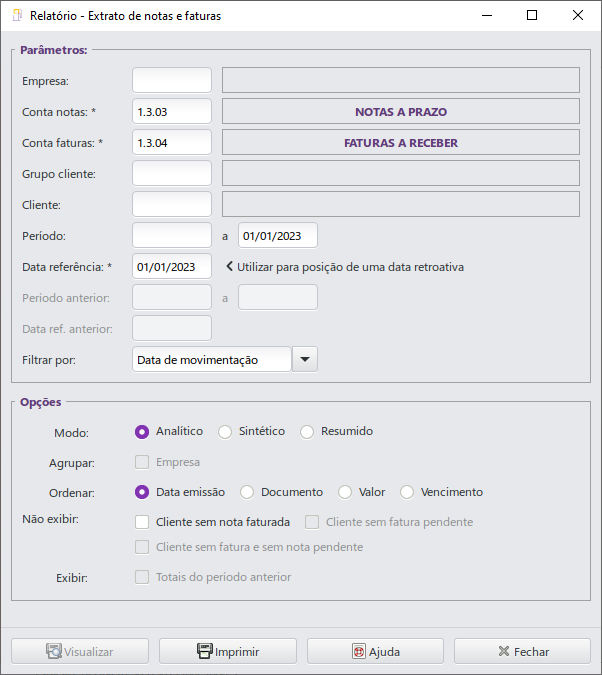Focus the Conta notas field 1.3.03
This screenshot has height=675, width=602.
(x=172, y=112)
